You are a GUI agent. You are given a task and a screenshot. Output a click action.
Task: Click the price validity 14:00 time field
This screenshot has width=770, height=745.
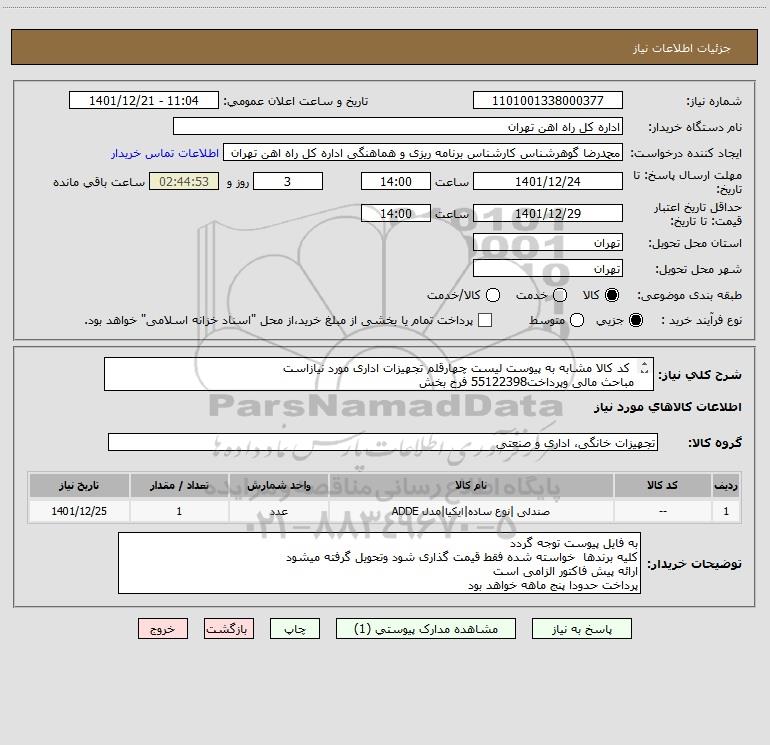coord(396,213)
